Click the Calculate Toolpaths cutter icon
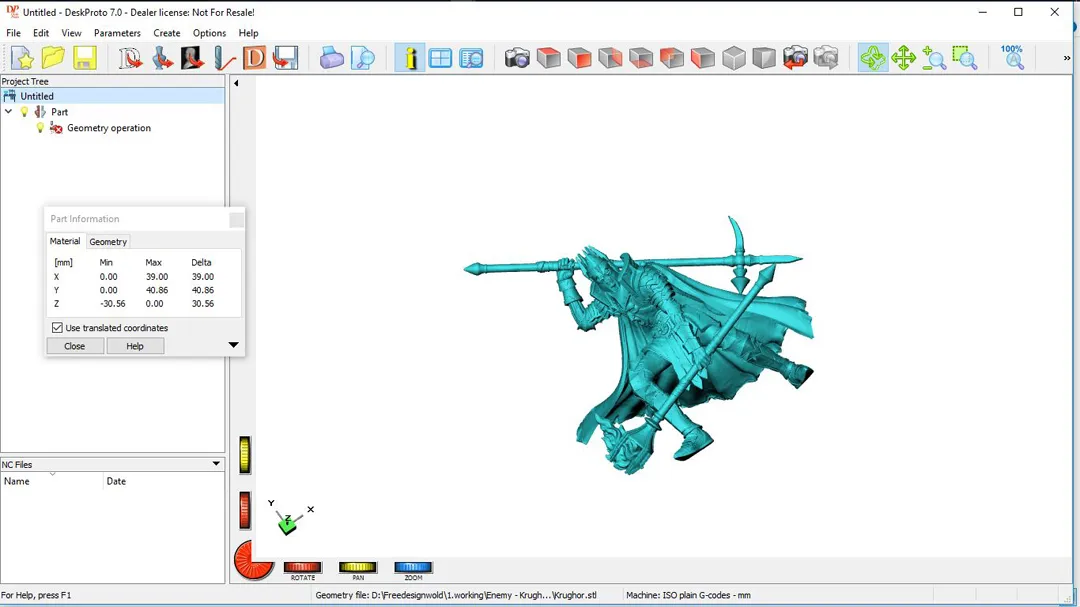 [224, 58]
